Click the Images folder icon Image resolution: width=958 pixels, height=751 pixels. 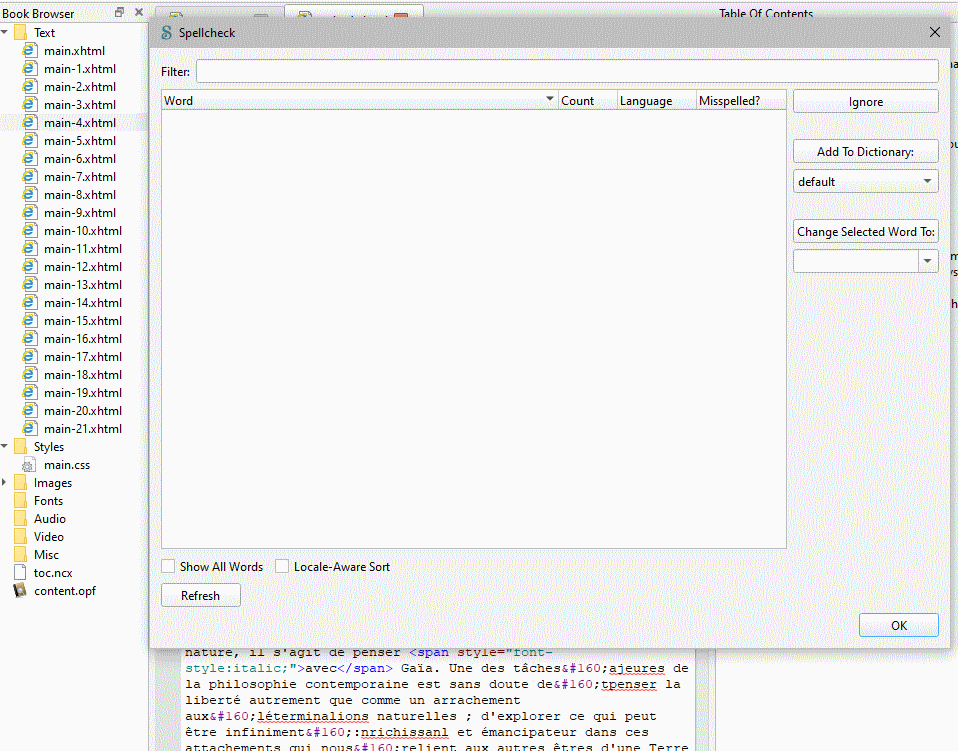[x=20, y=483]
